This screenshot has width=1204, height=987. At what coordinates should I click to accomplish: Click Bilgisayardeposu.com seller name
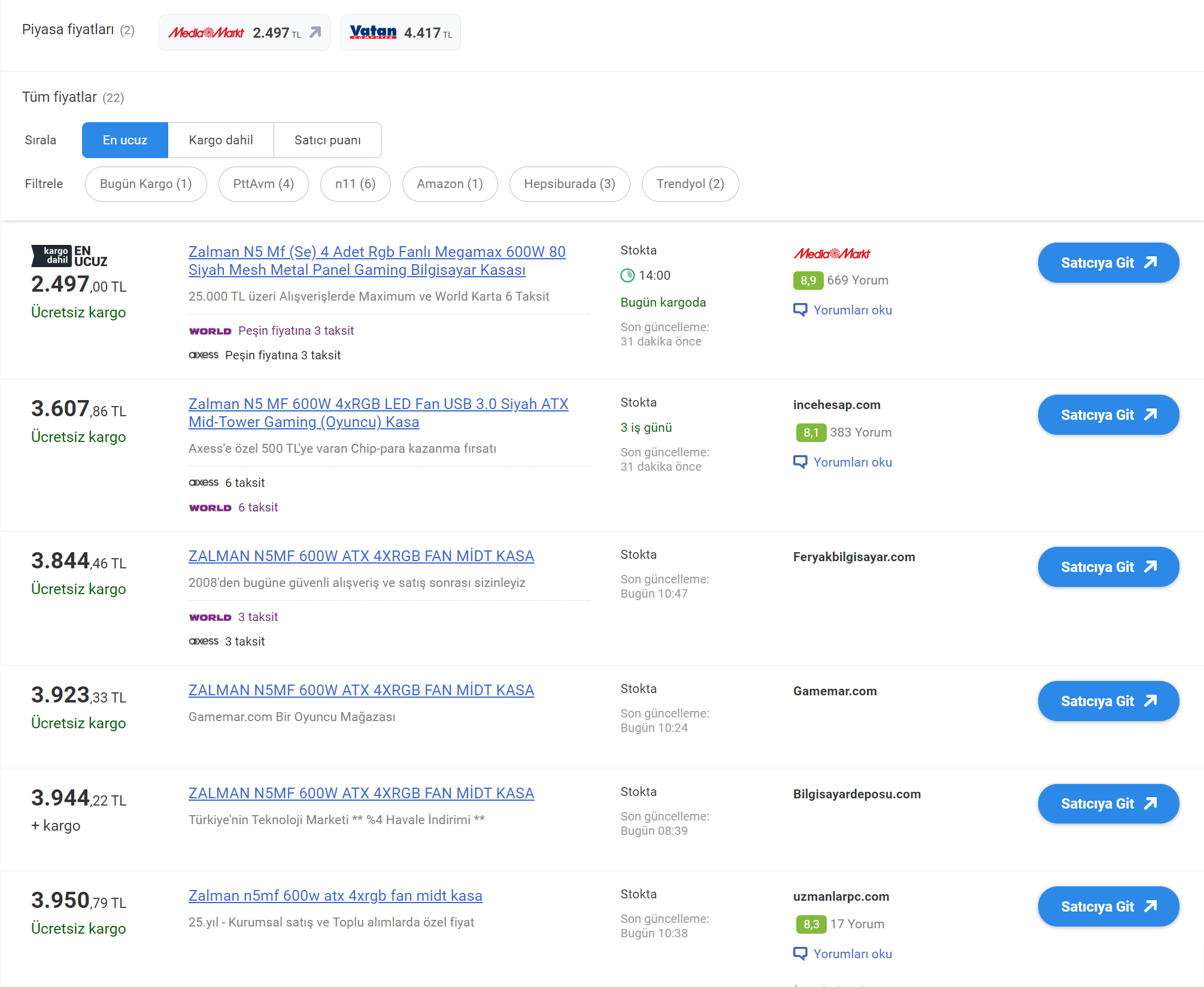pyautogui.click(x=857, y=794)
